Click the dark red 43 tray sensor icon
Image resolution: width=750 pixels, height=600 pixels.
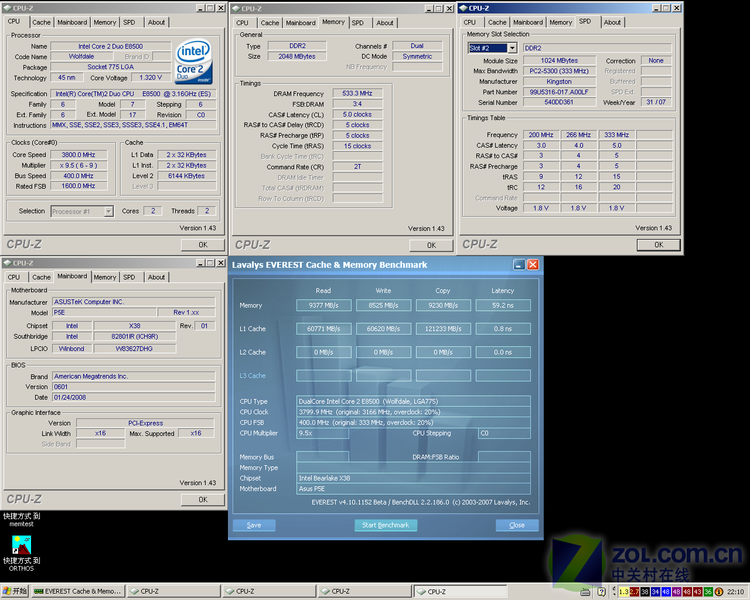click(x=697, y=592)
